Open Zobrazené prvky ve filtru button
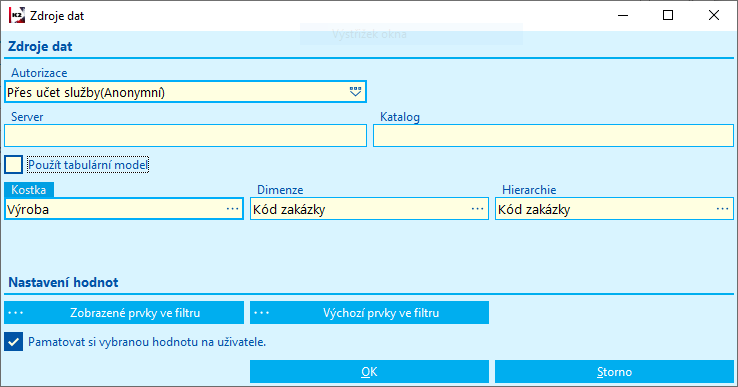Image resolution: width=738 pixels, height=387 pixels. 124,313
